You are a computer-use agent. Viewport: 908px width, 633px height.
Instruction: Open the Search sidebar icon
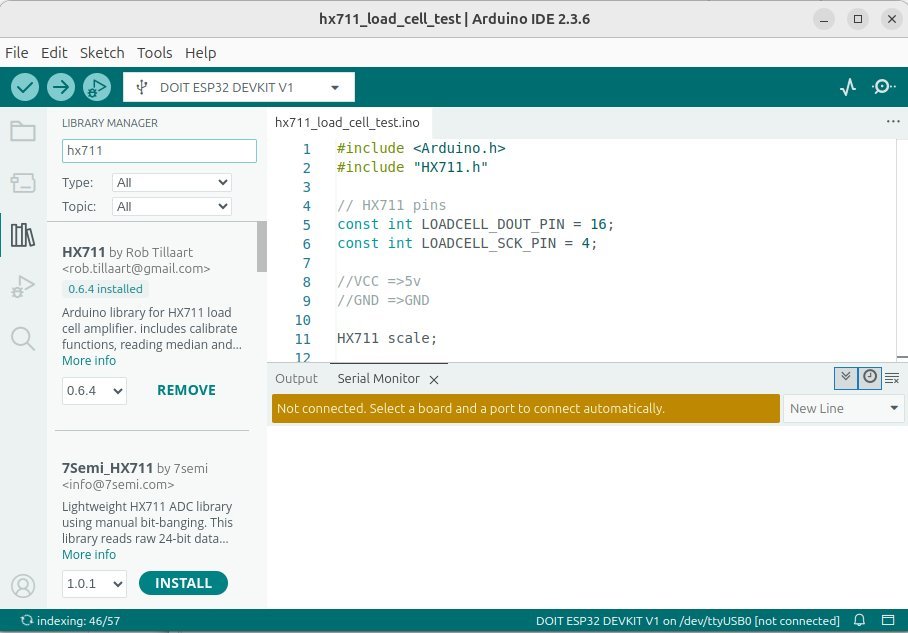click(x=23, y=338)
